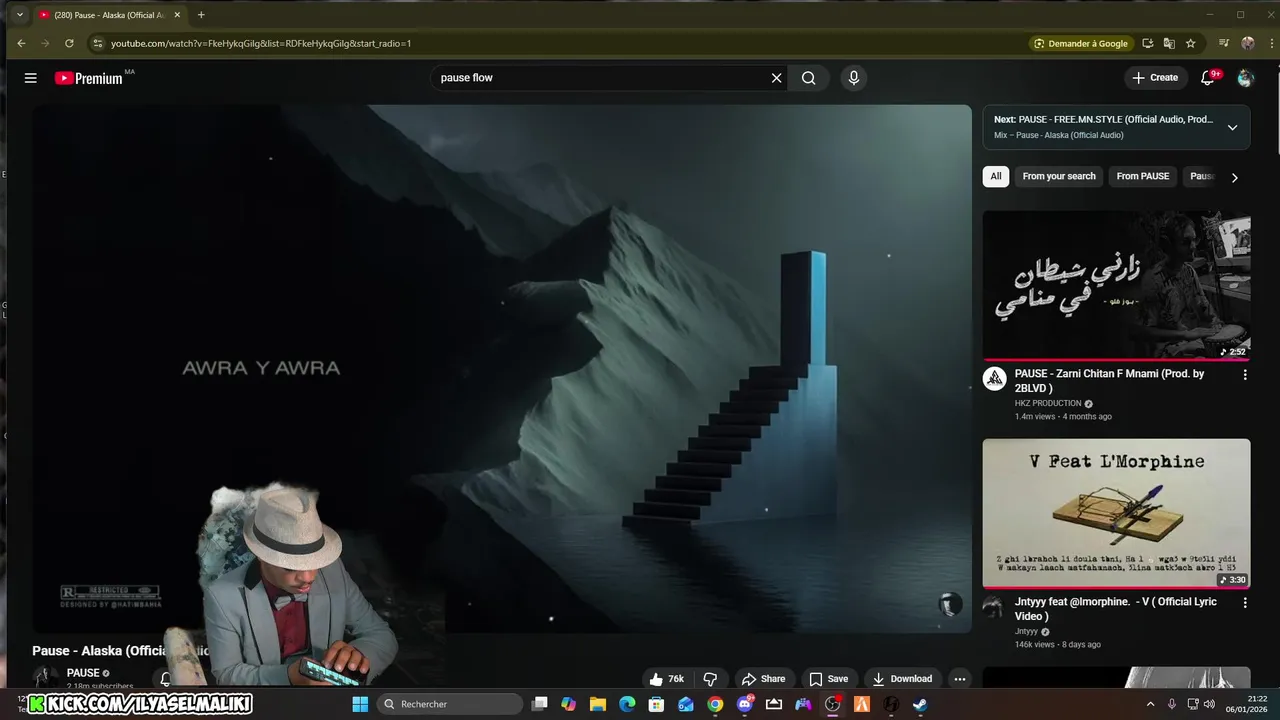Select the From your search chip
This screenshot has height=720, width=1280.
(1059, 176)
